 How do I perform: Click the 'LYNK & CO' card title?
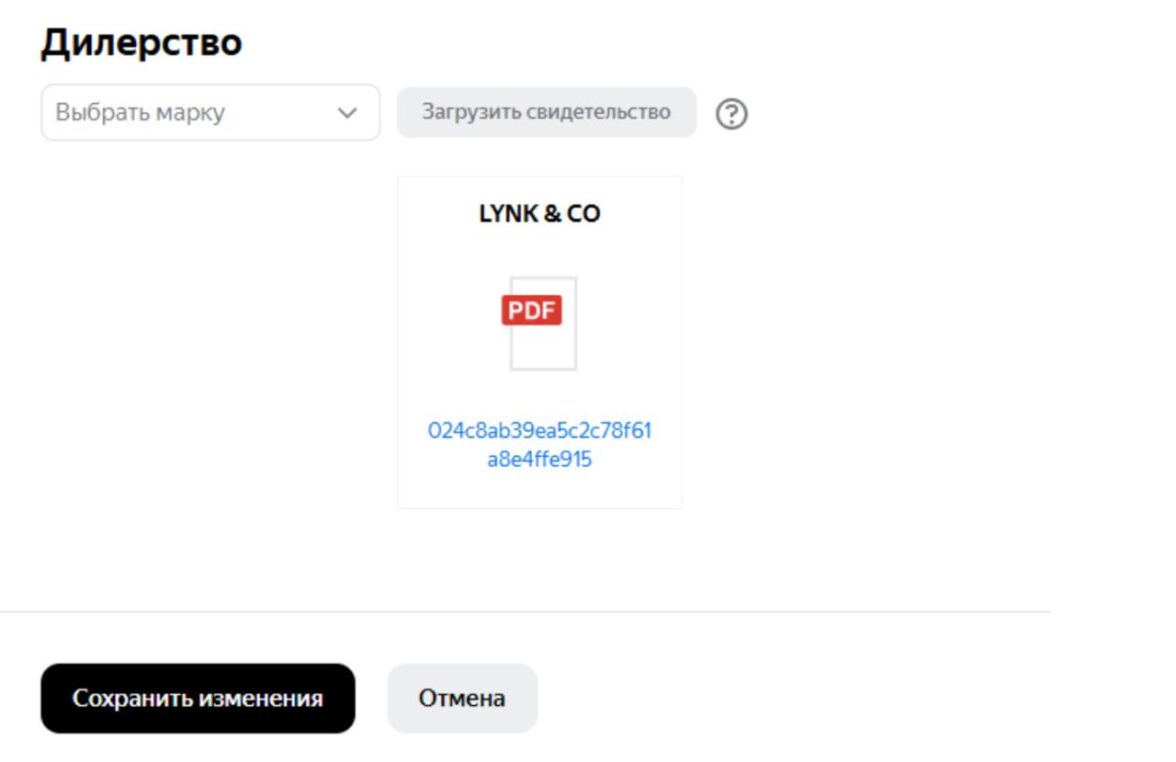tap(539, 214)
